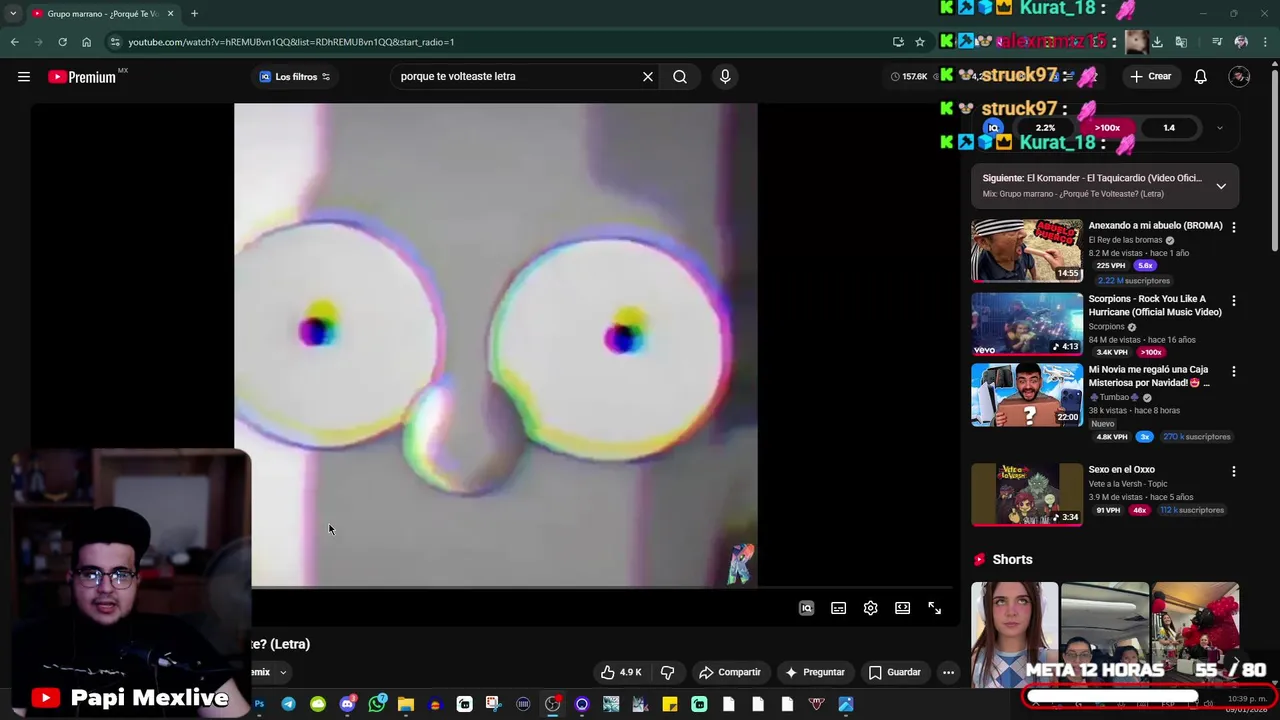Toggle theater mode
1280x720 pixels.
pos(902,608)
